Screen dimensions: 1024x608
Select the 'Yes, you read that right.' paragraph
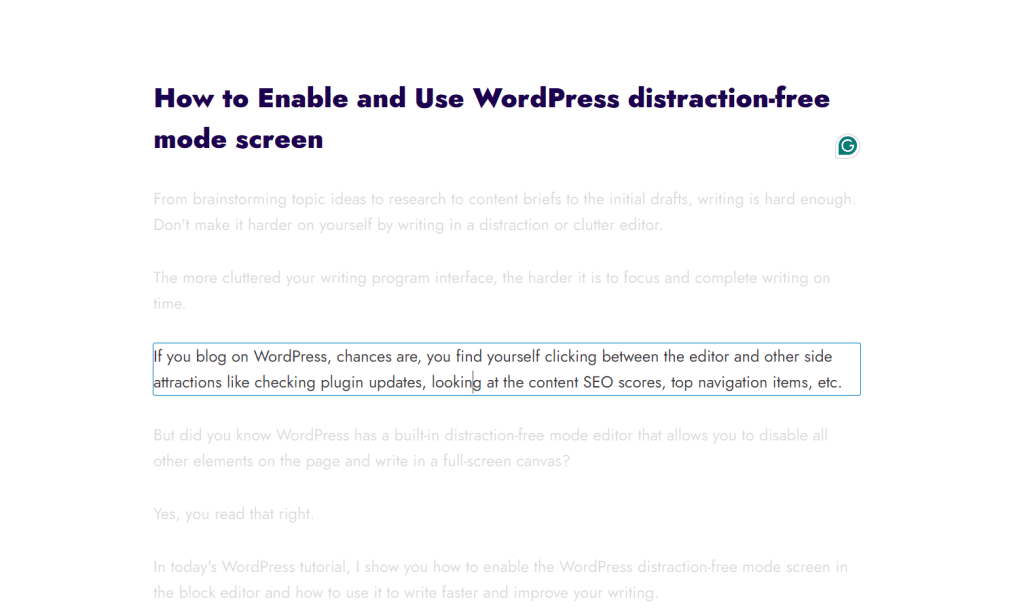tap(234, 514)
